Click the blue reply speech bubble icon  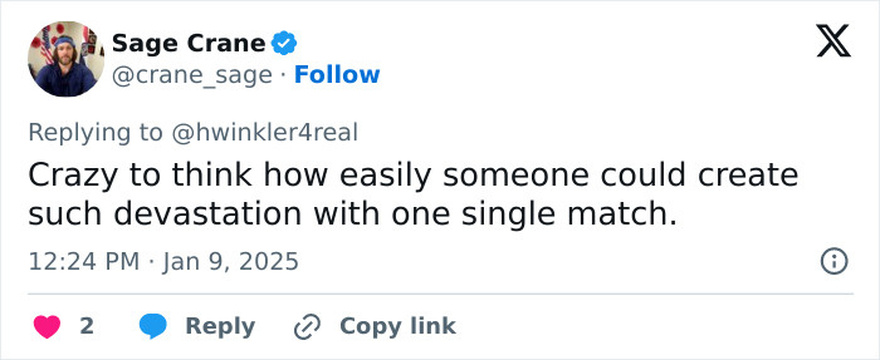click(153, 326)
